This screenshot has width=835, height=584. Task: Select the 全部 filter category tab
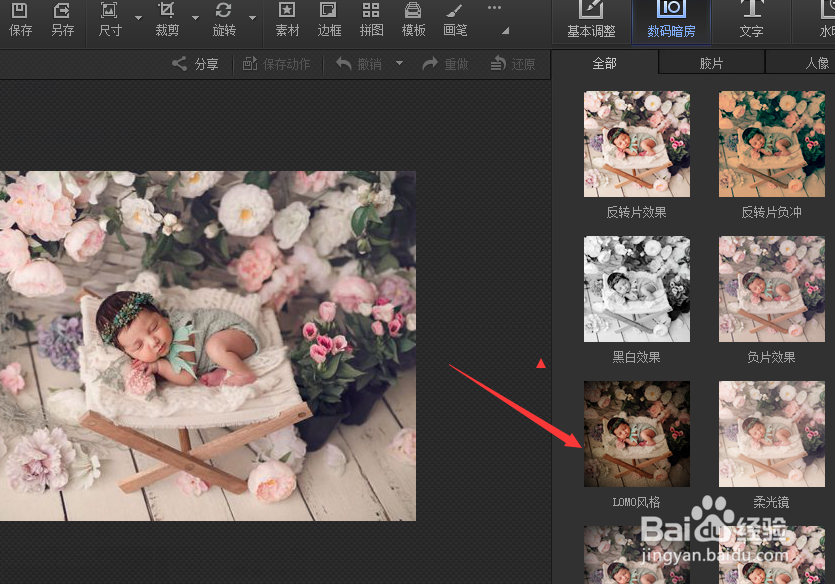[604, 63]
